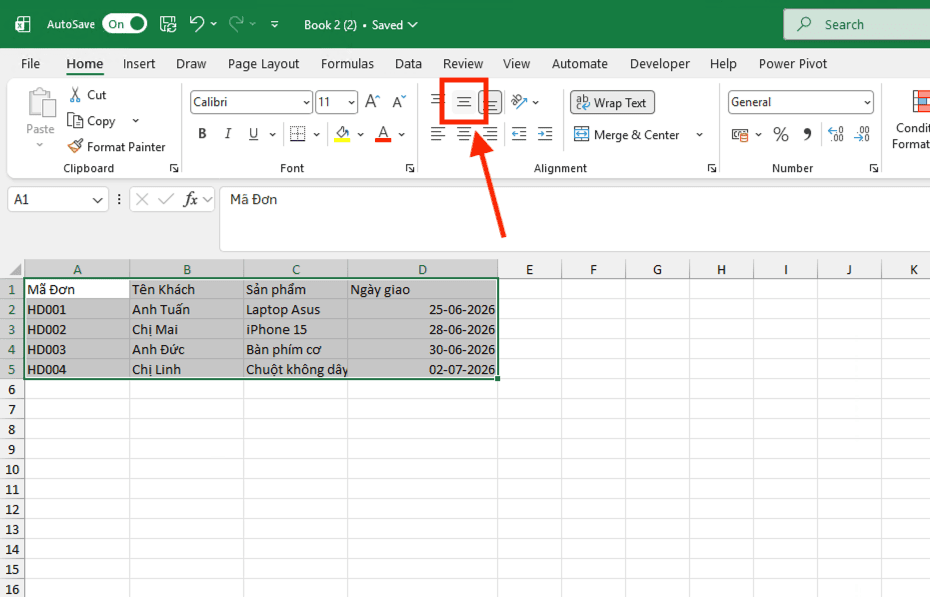Open the Power Pivot tab
Screen dimensions: 930x597
pos(792,63)
